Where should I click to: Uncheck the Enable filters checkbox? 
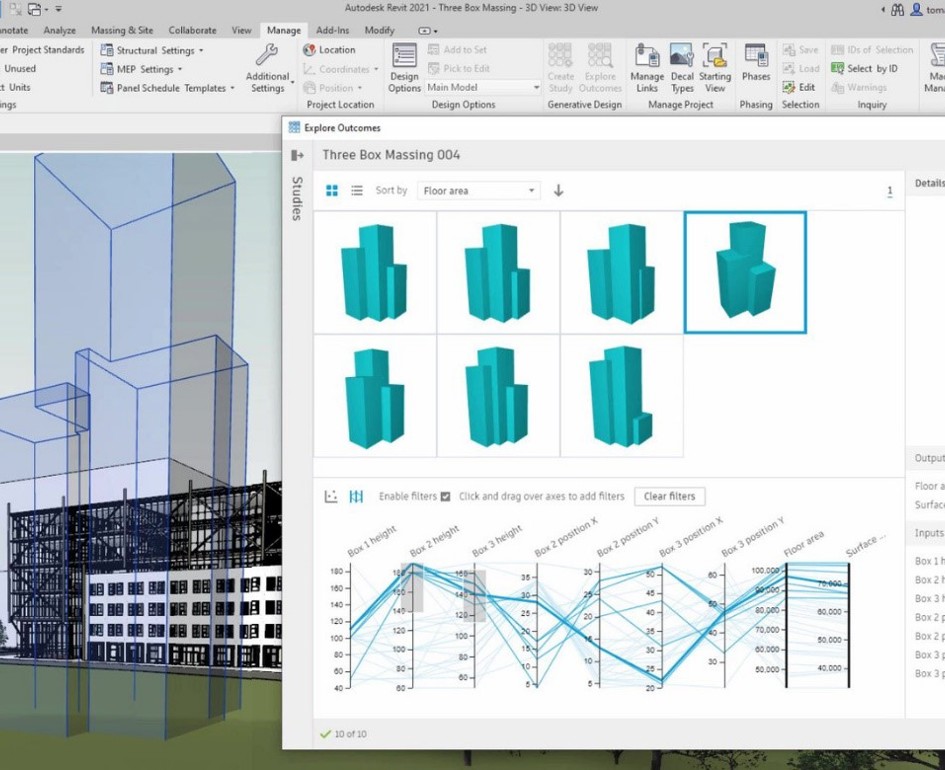[445, 496]
